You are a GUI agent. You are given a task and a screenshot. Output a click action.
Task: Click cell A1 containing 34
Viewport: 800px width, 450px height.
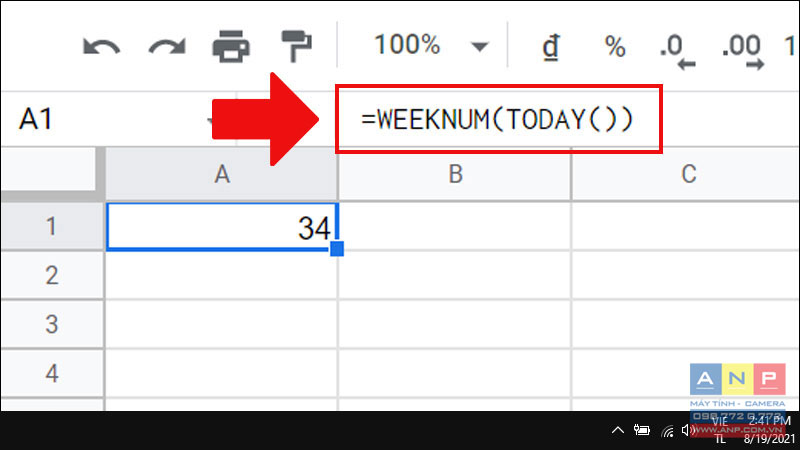222,227
